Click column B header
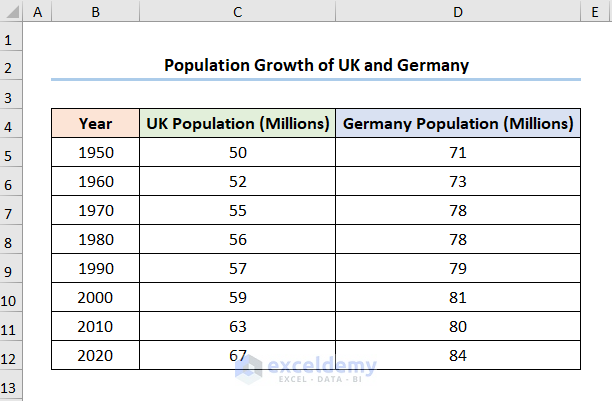 pyautogui.click(x=95, y=12)
